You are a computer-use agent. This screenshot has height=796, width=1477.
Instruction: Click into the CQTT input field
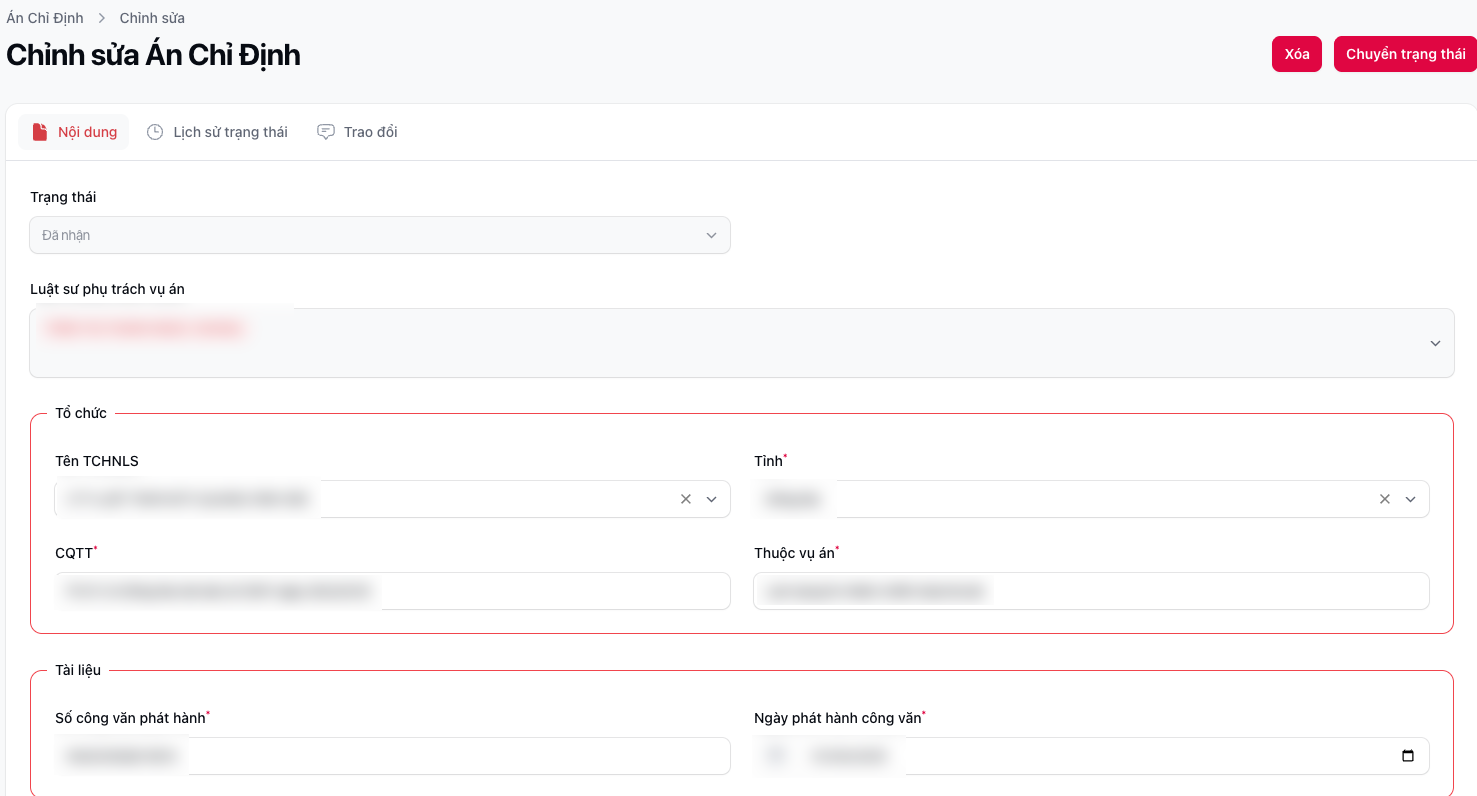pyautogui.click(x=550, y=591)
